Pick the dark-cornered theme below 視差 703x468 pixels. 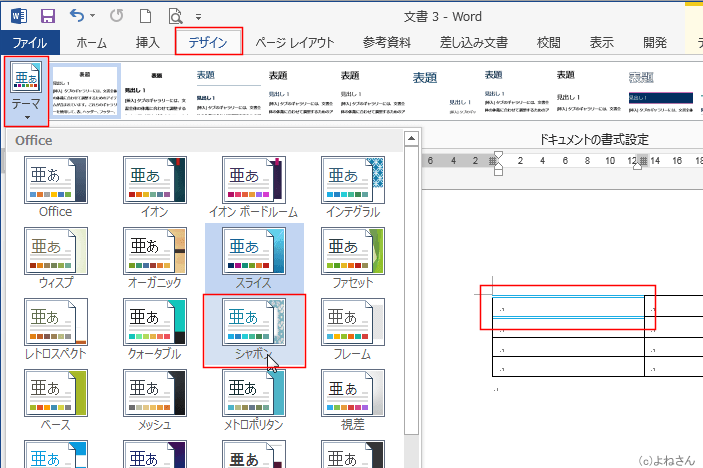pos(353,454)
